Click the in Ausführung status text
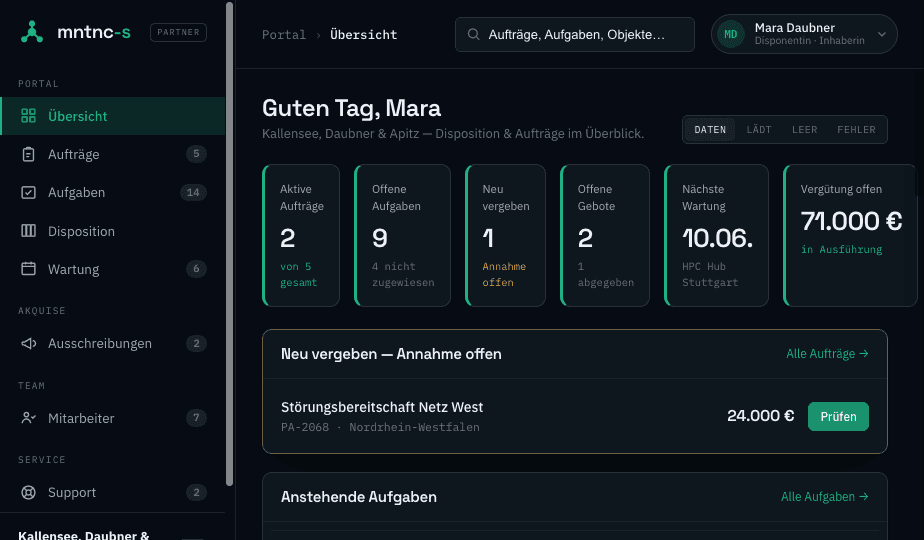This screenshot has width=924, height=540. pyautogui.click(x=842, y=249)
